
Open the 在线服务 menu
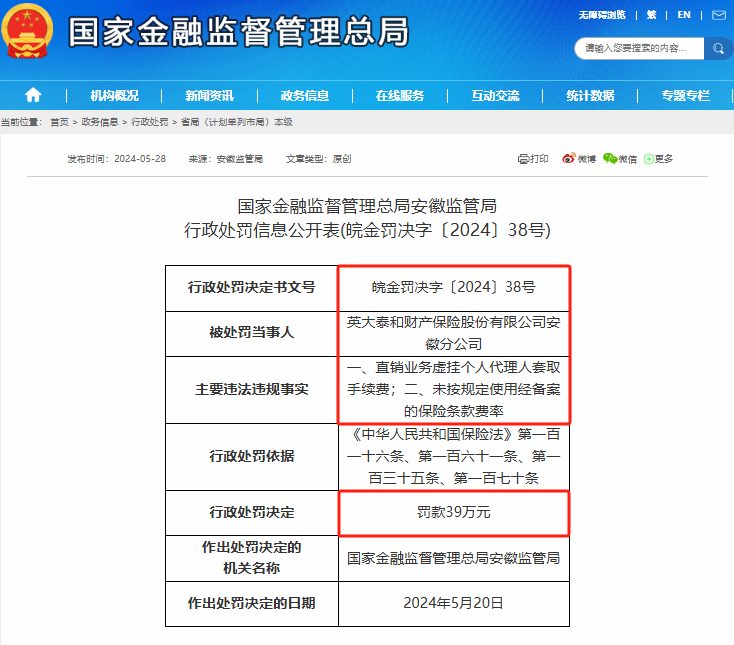pyautogui.click(x=400, y=96)
